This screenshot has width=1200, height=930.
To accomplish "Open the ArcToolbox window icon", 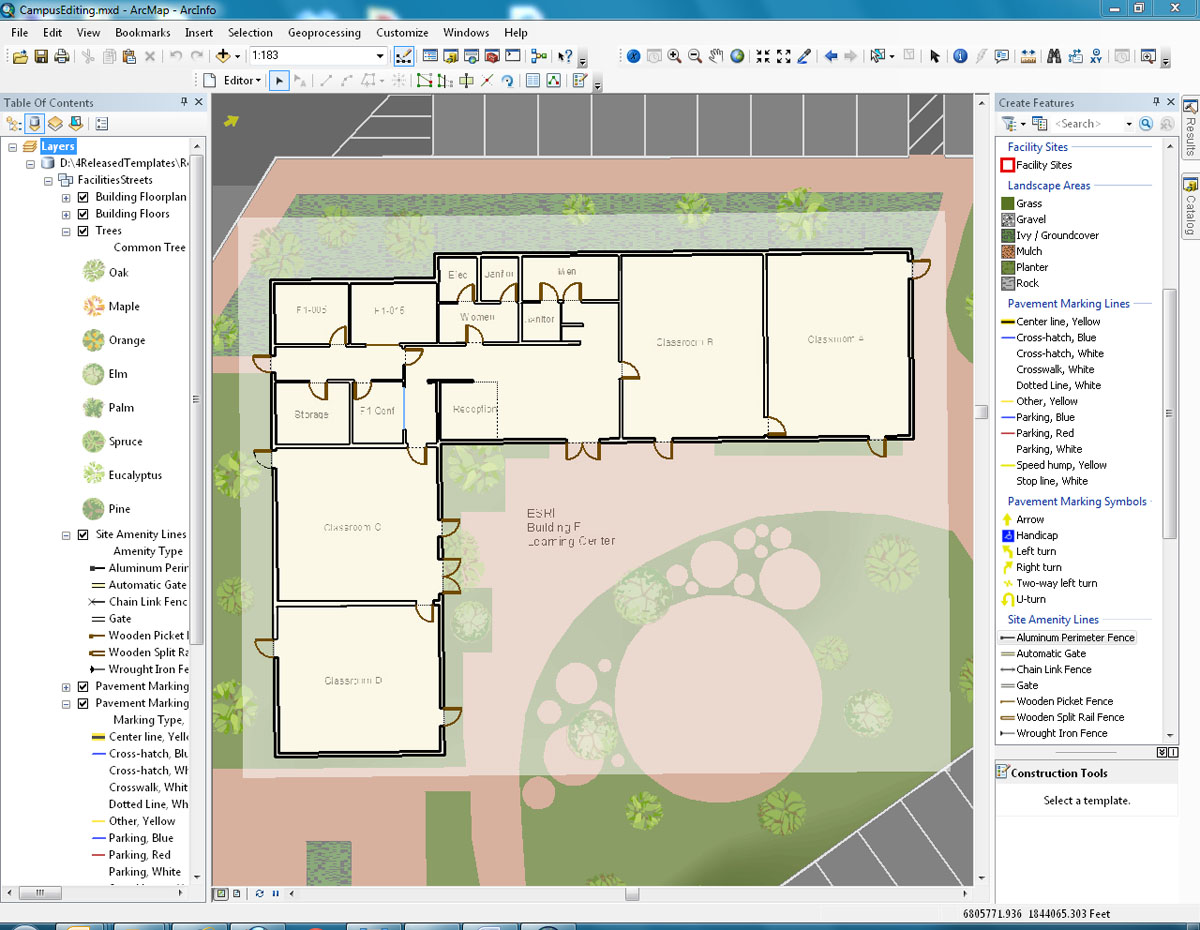I will tap(491, 56).
